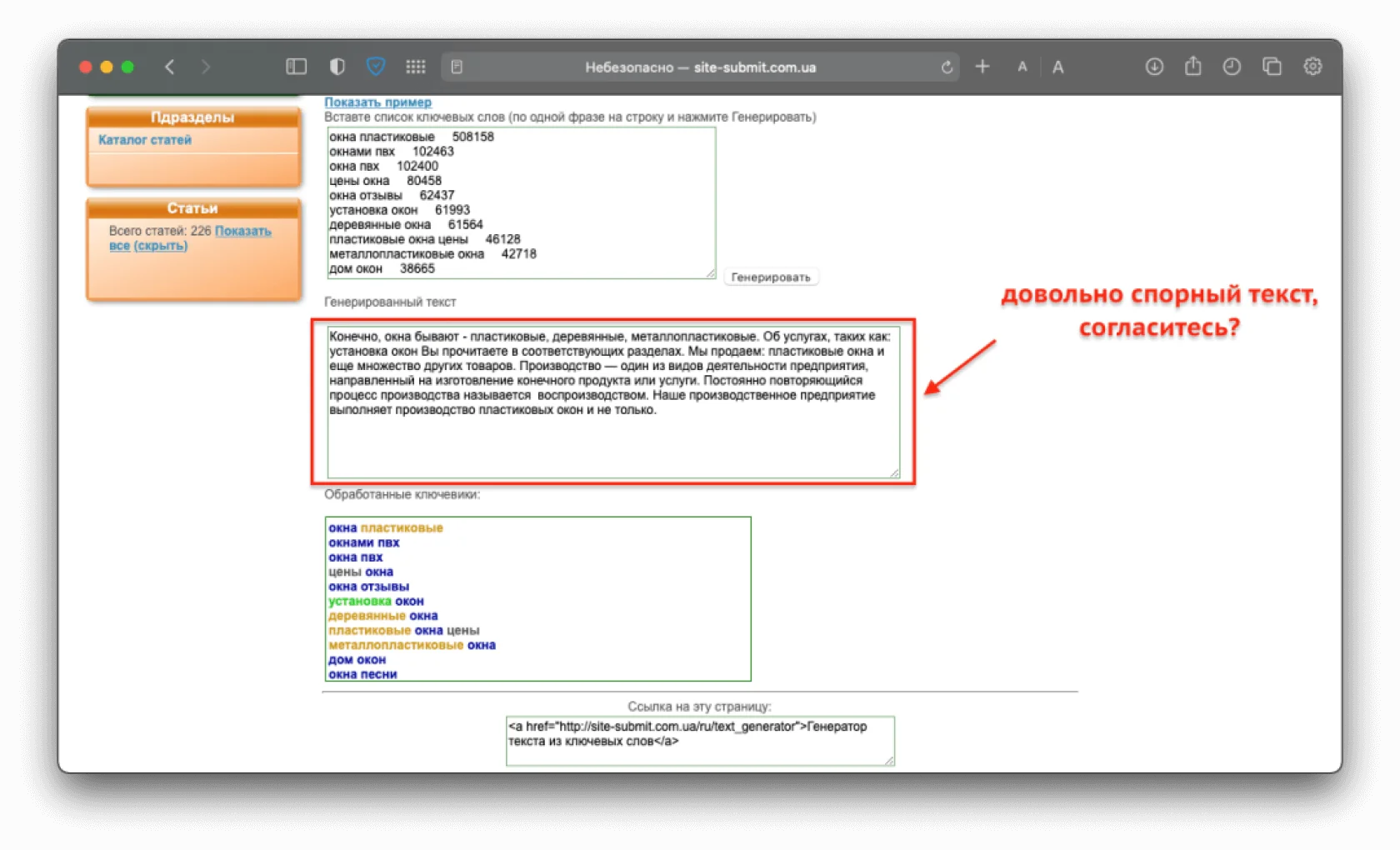Click the keyword line 'установка окон 61993'
Screen dimensions: 1400x850
(x=399, y=210)
